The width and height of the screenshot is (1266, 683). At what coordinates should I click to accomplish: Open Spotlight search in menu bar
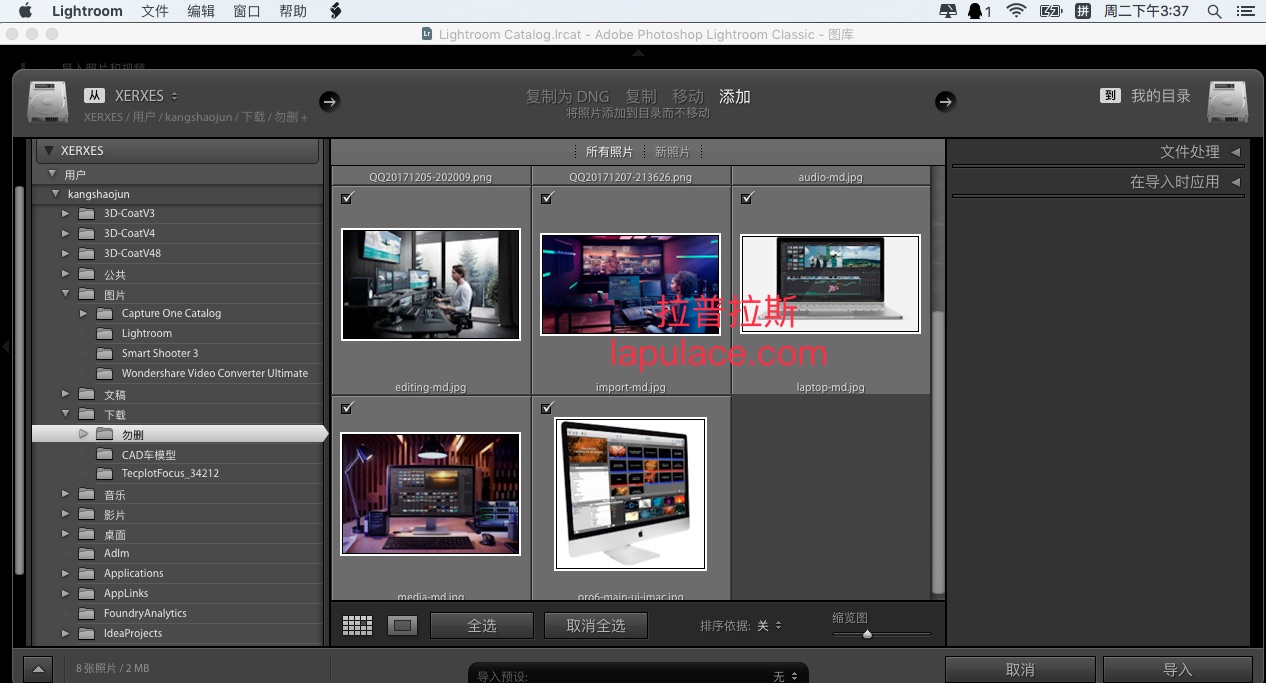click(1214, 11)
